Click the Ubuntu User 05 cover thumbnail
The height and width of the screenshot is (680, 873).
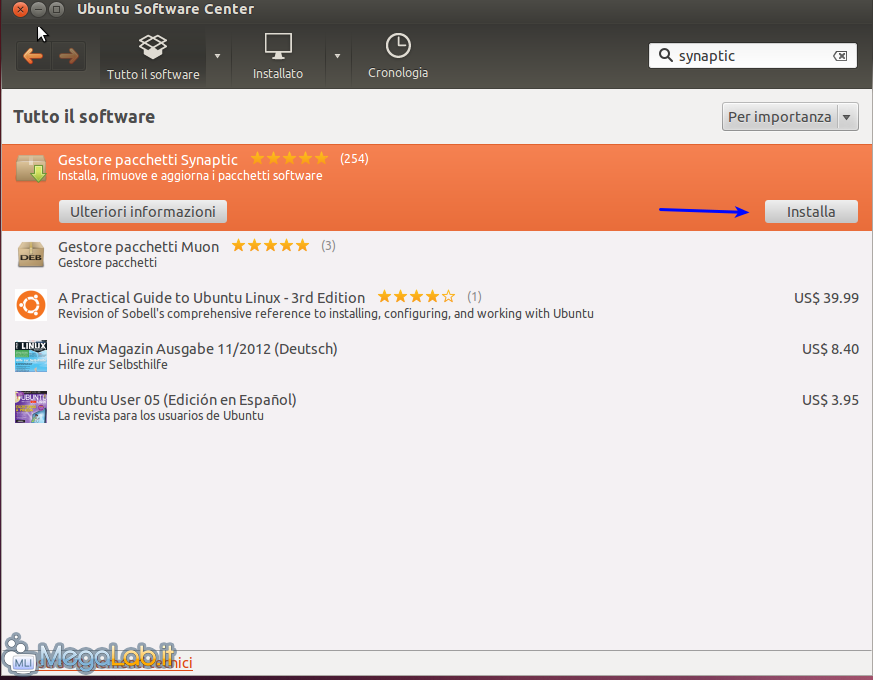coord(31,407)
